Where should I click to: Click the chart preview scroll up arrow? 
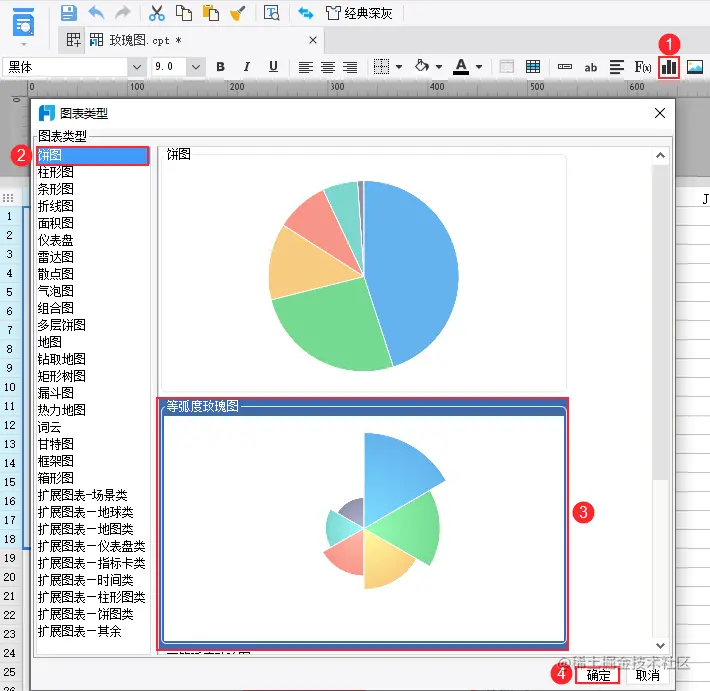pos(661,155)
